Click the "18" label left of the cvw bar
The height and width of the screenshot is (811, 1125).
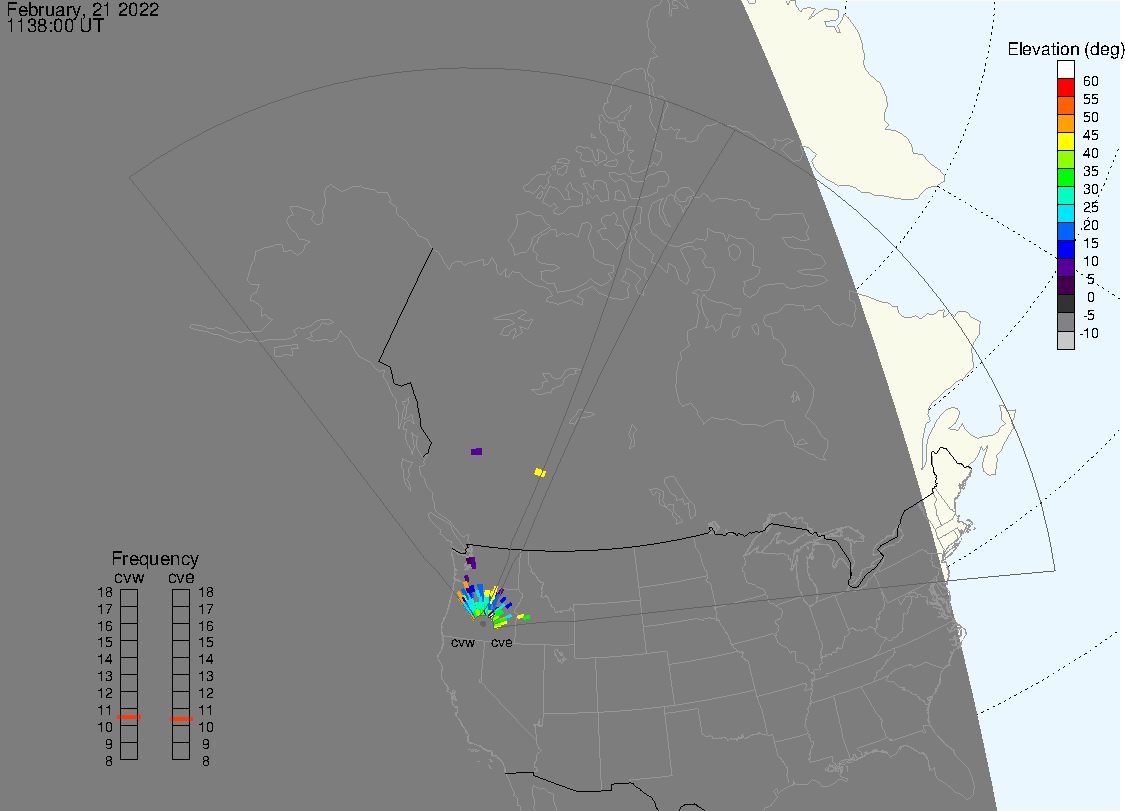[x=105, y=593]
